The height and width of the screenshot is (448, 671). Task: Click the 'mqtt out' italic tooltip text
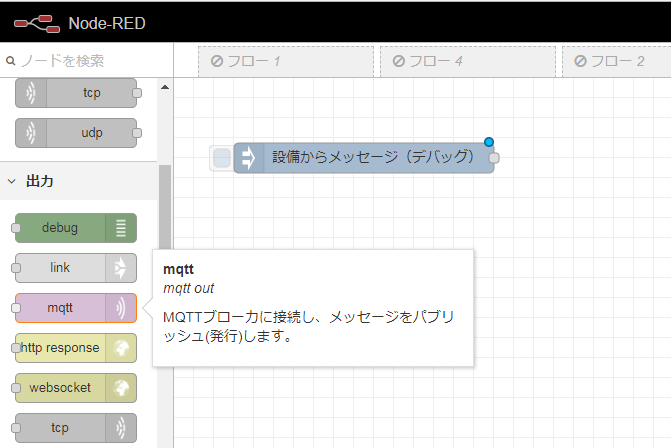click(188, 288)
